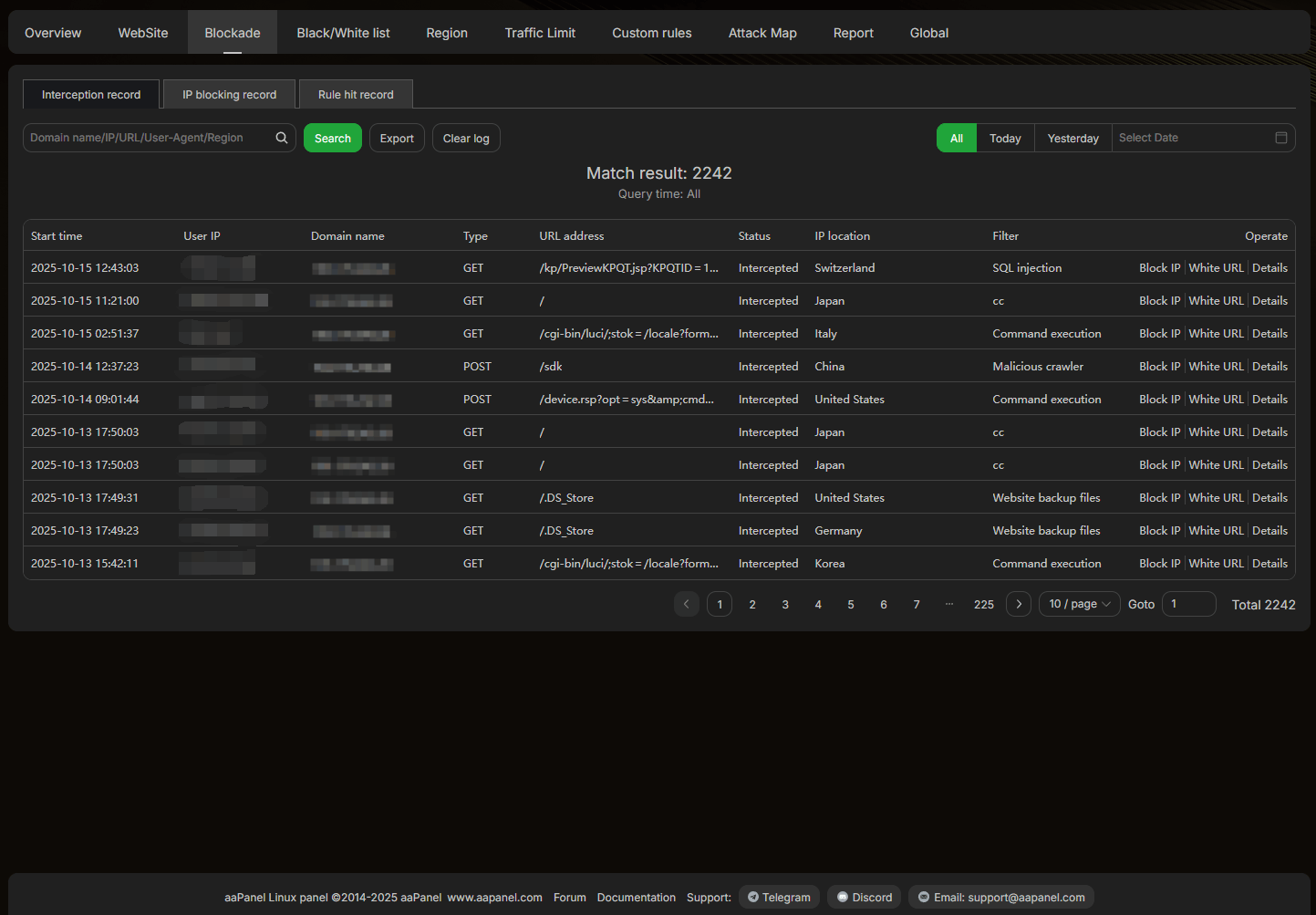Switch to IP blocking record tab
The height and width of the screenshot is (915, 1316).
(x=229, y=94)
